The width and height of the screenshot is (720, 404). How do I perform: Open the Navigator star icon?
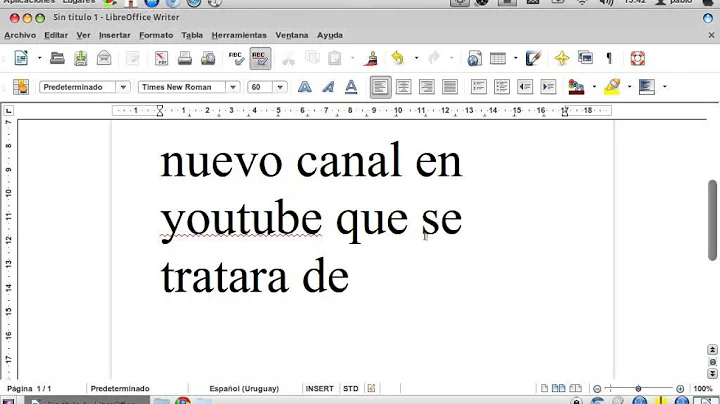562,58
